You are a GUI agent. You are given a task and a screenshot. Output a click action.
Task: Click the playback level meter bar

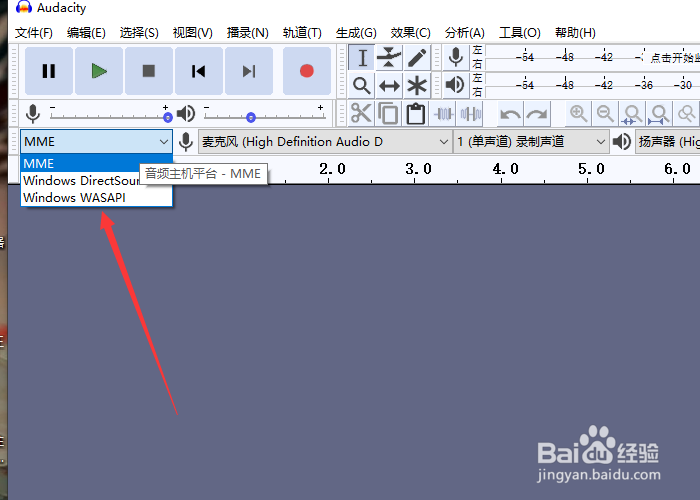click(593, 85)
